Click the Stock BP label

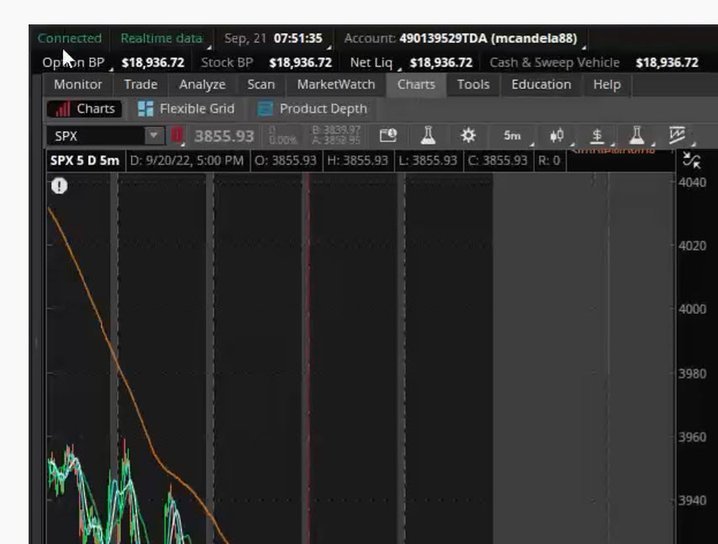pos(227,63)
